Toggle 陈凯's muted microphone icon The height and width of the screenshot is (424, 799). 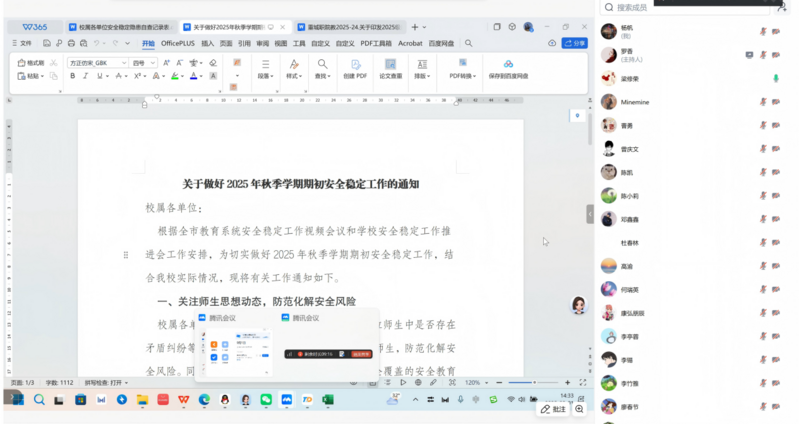(763, 172)
